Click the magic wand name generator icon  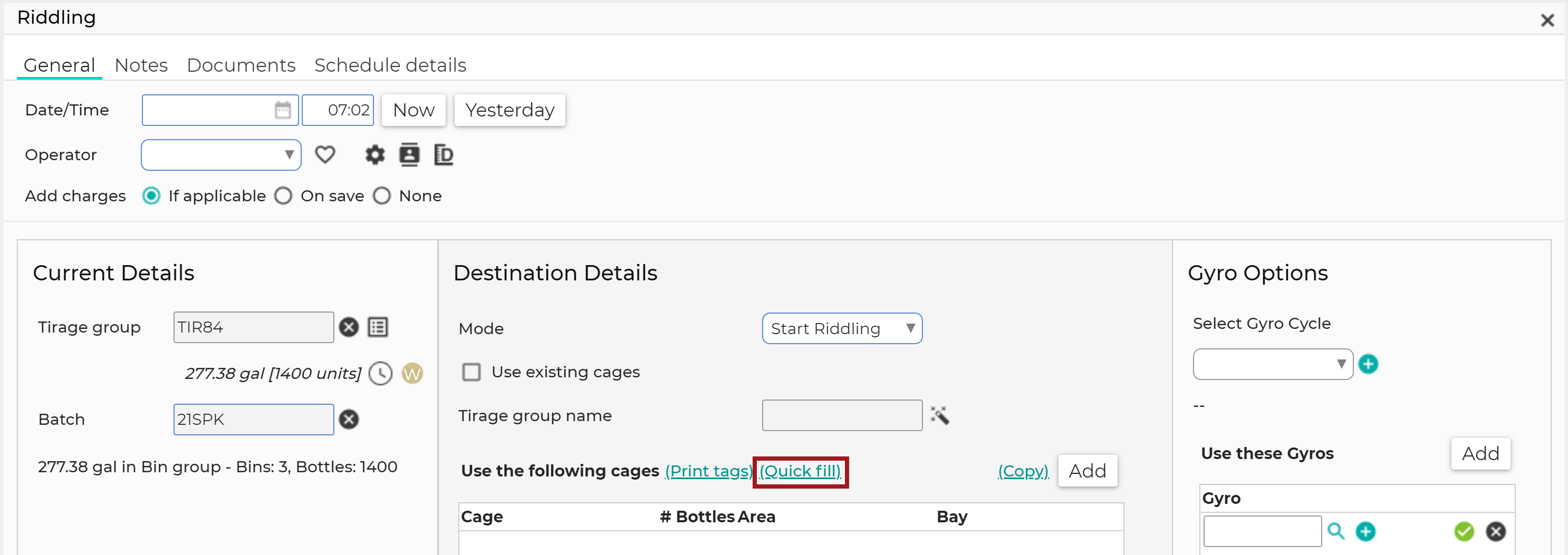point(940,416)
